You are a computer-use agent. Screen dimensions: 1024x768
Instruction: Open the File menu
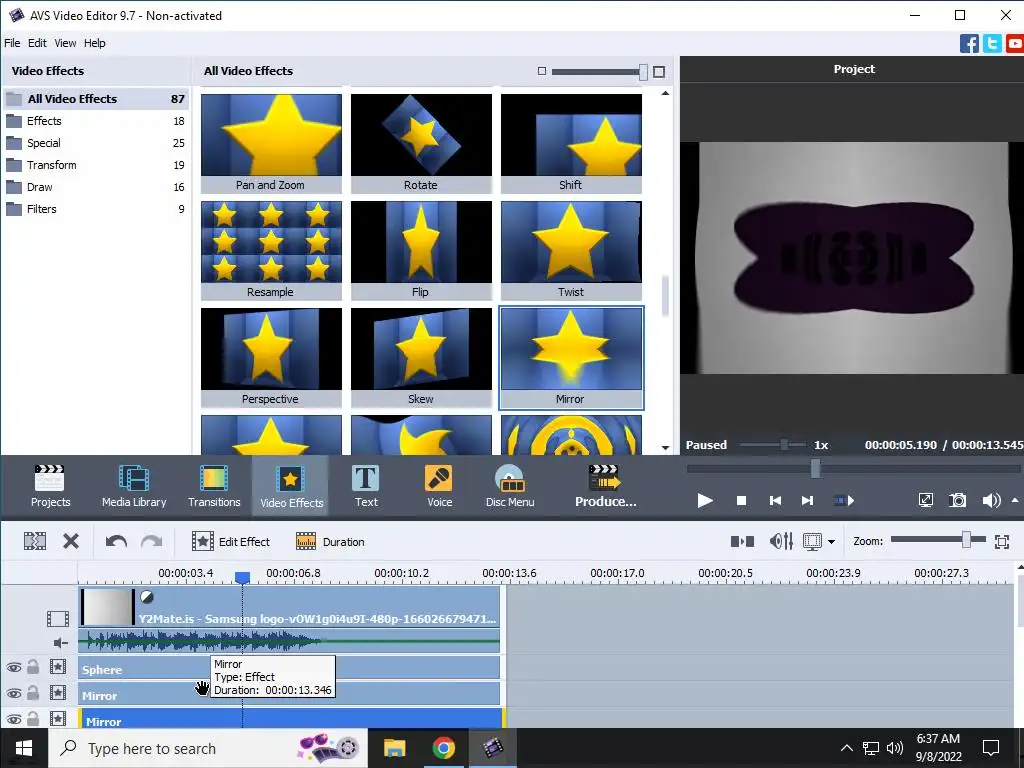coord(12,43)
